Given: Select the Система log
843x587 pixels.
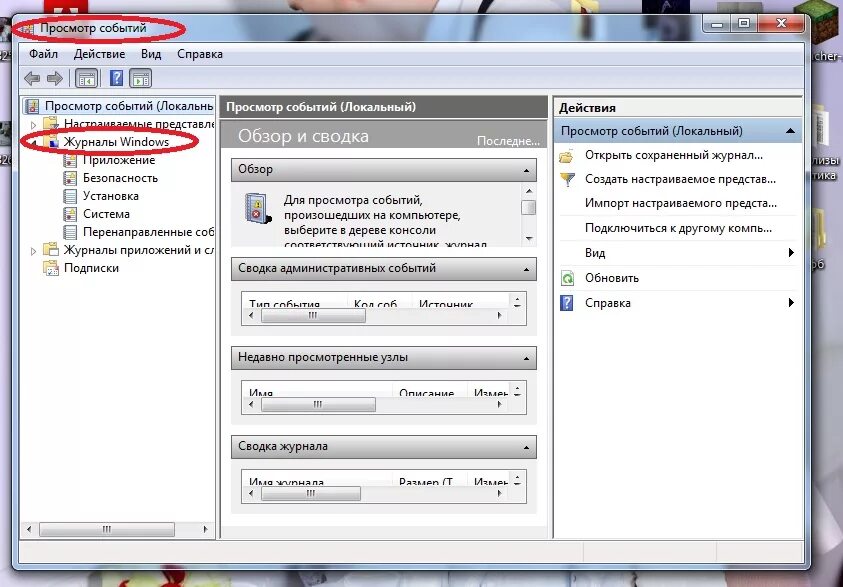Looking at the screenshot, I should 106,214.
